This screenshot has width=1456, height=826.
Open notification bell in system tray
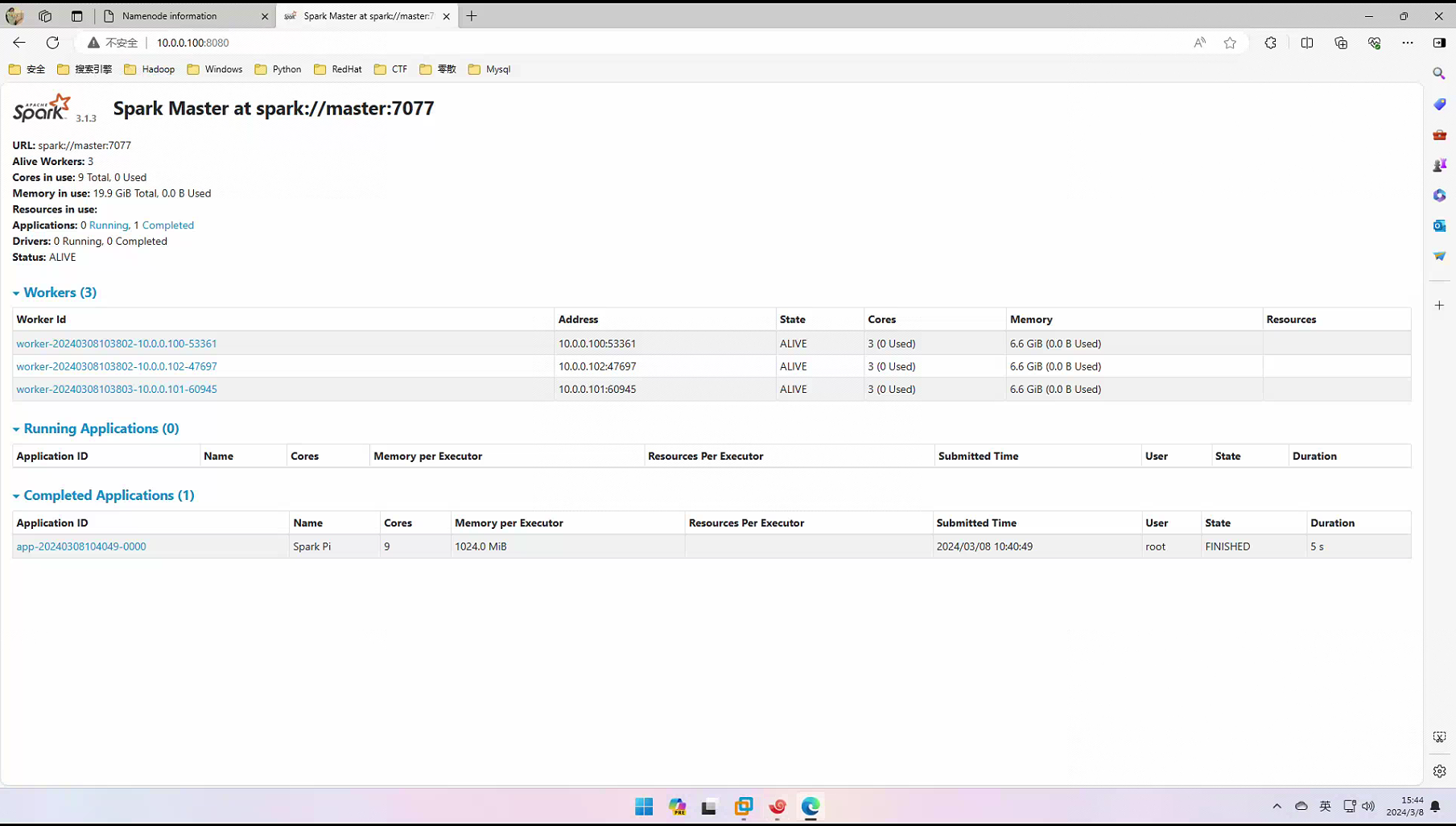[x=1435, y=806]
